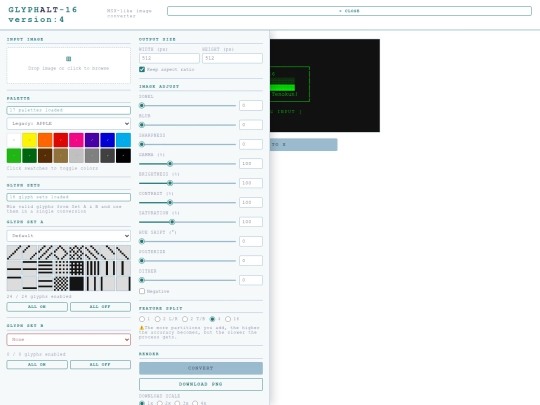Viewport: 540px width, 405px height.
Task: Select feature split option 1
Action: (142, 319)
